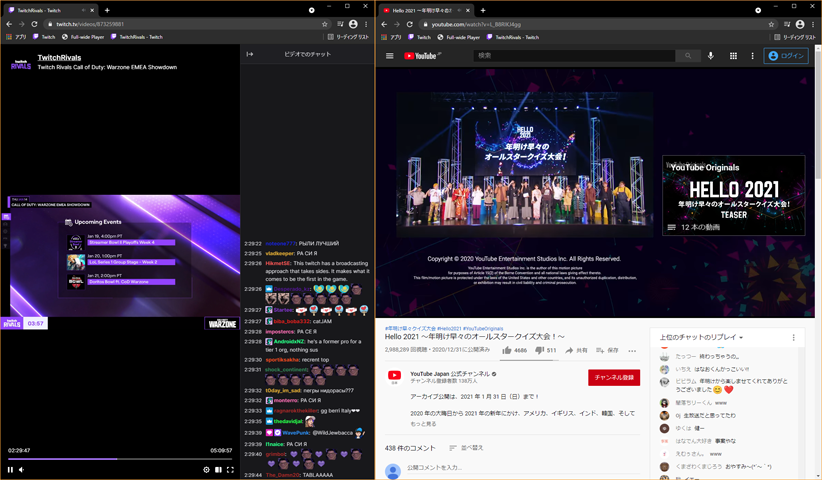
Task: Focus the twitch.tv address bar
Action: point(183,24)
